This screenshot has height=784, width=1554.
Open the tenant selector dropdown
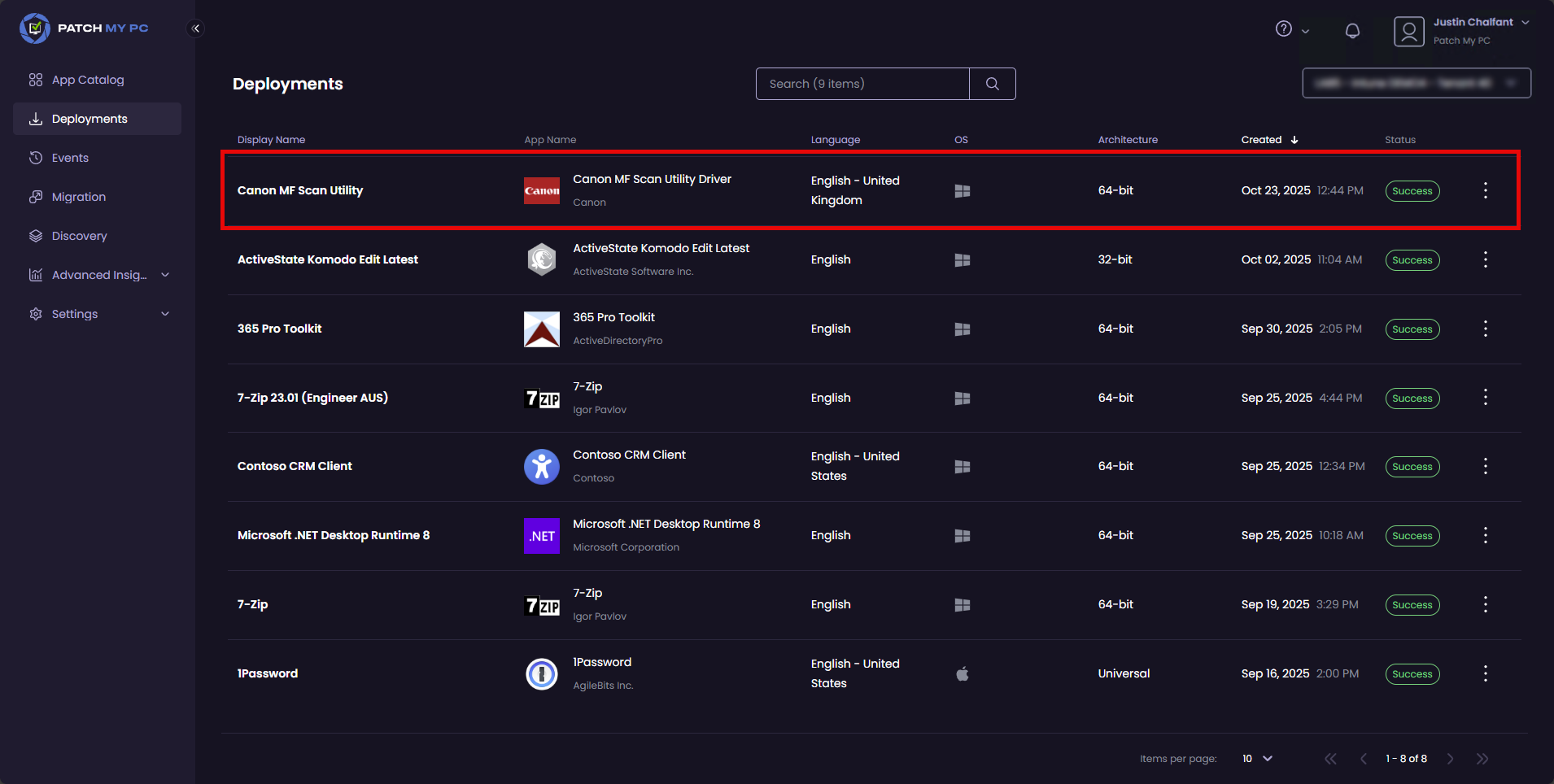[x=1416, y=82]
